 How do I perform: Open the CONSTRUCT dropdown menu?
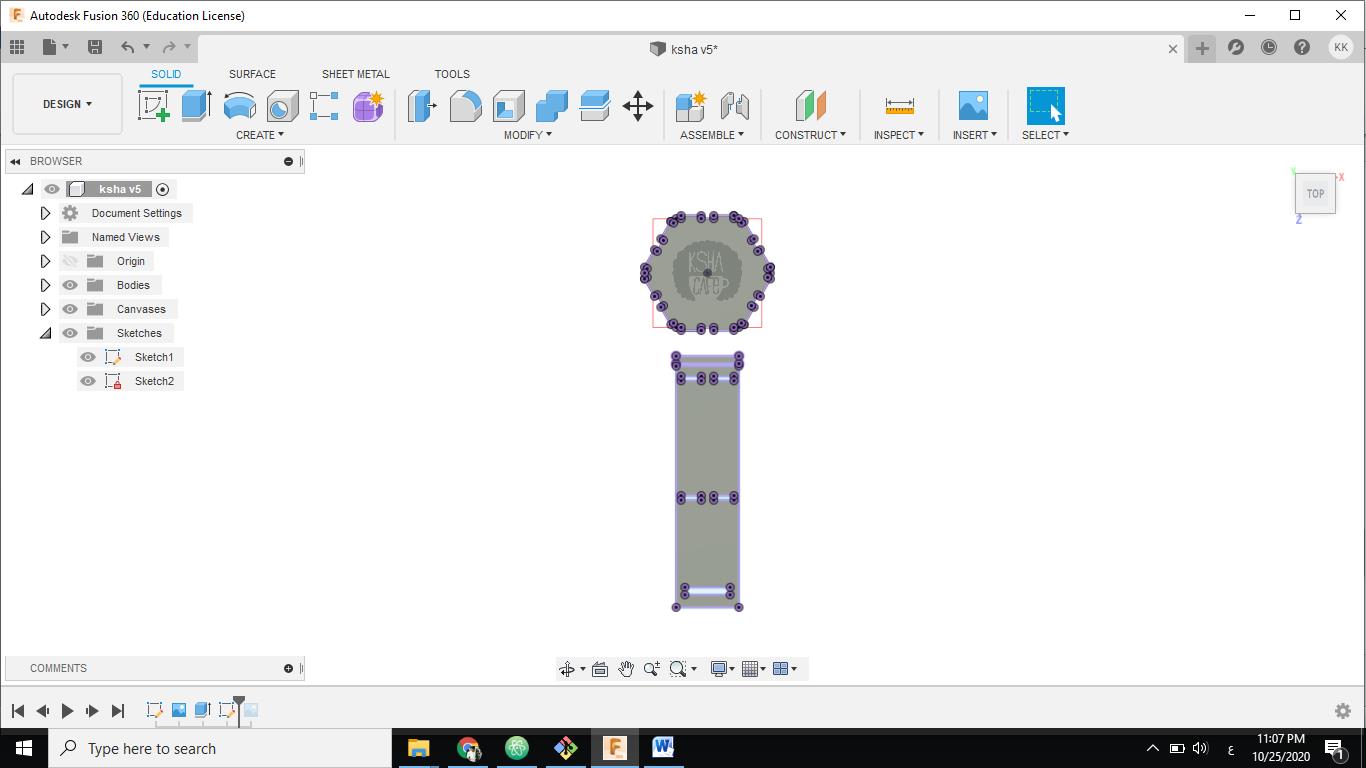[x=810, y=135]
